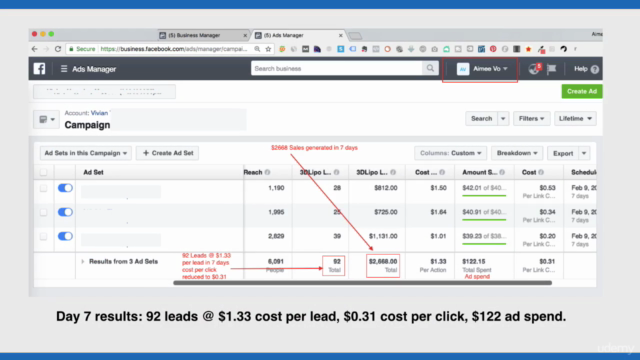
Task: Click the red star extension icon
Action: (529, 49)
